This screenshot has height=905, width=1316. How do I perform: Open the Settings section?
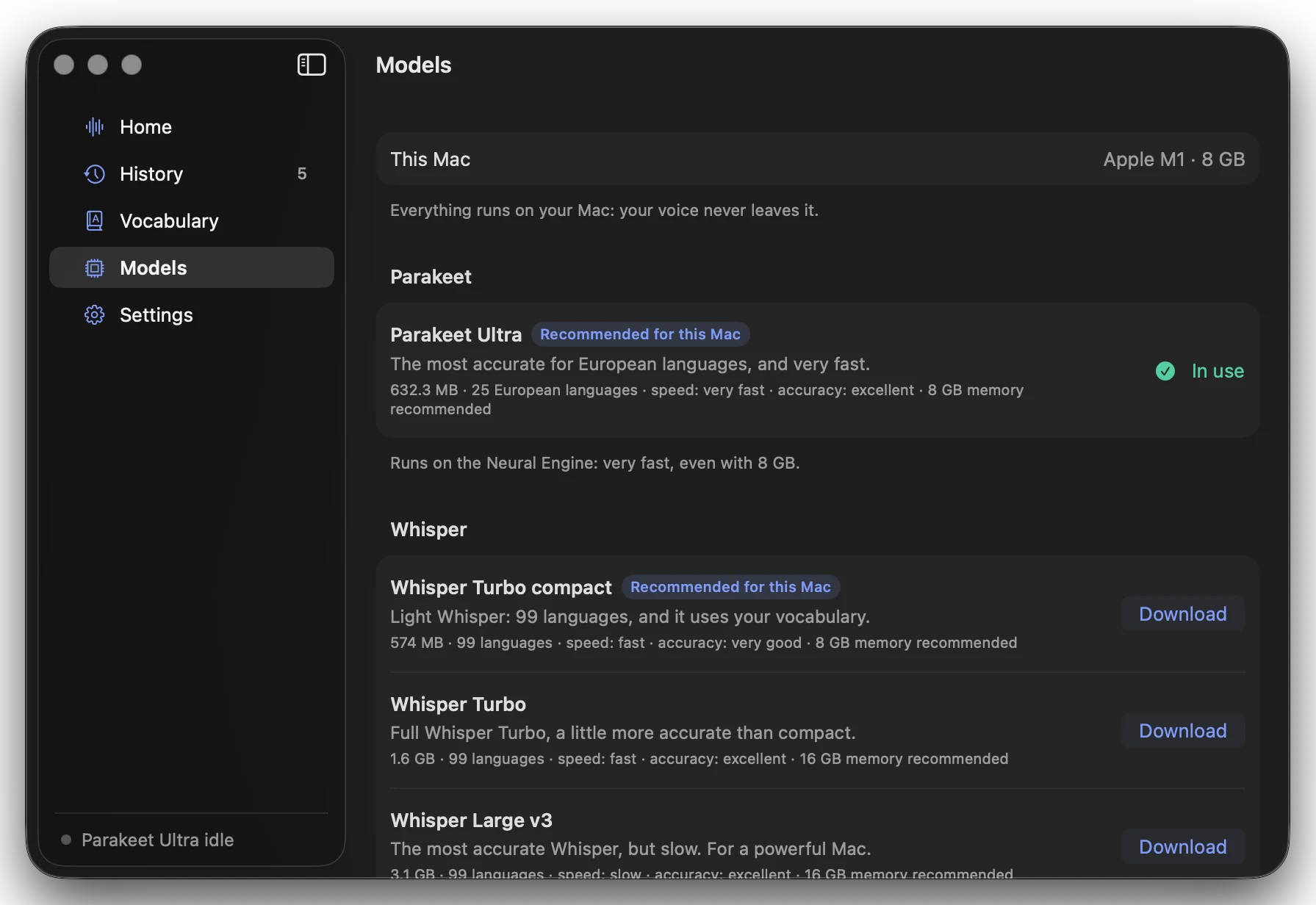pyautogui.click(x=192, y=315)
